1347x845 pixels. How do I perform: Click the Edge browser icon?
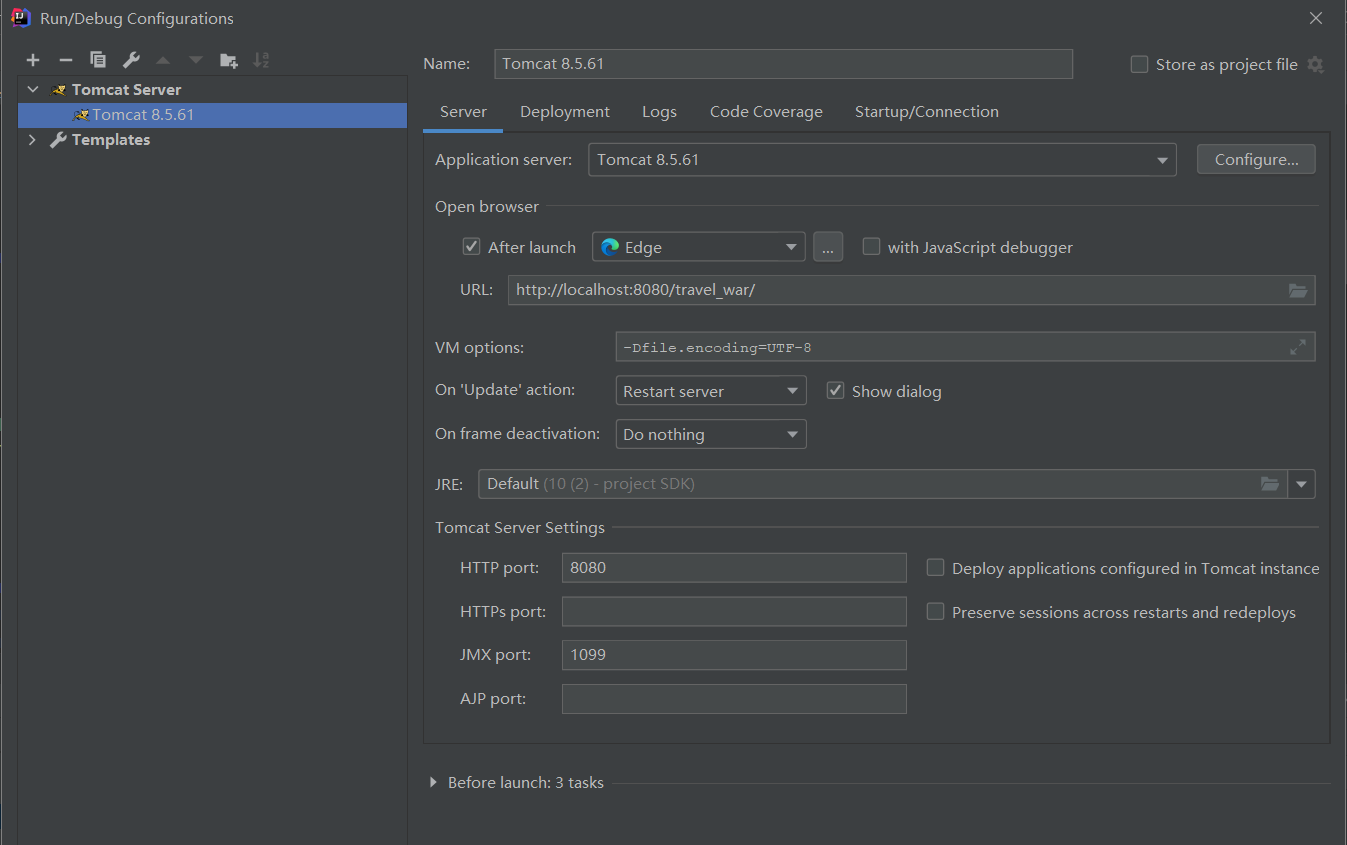tap(610, 247)
